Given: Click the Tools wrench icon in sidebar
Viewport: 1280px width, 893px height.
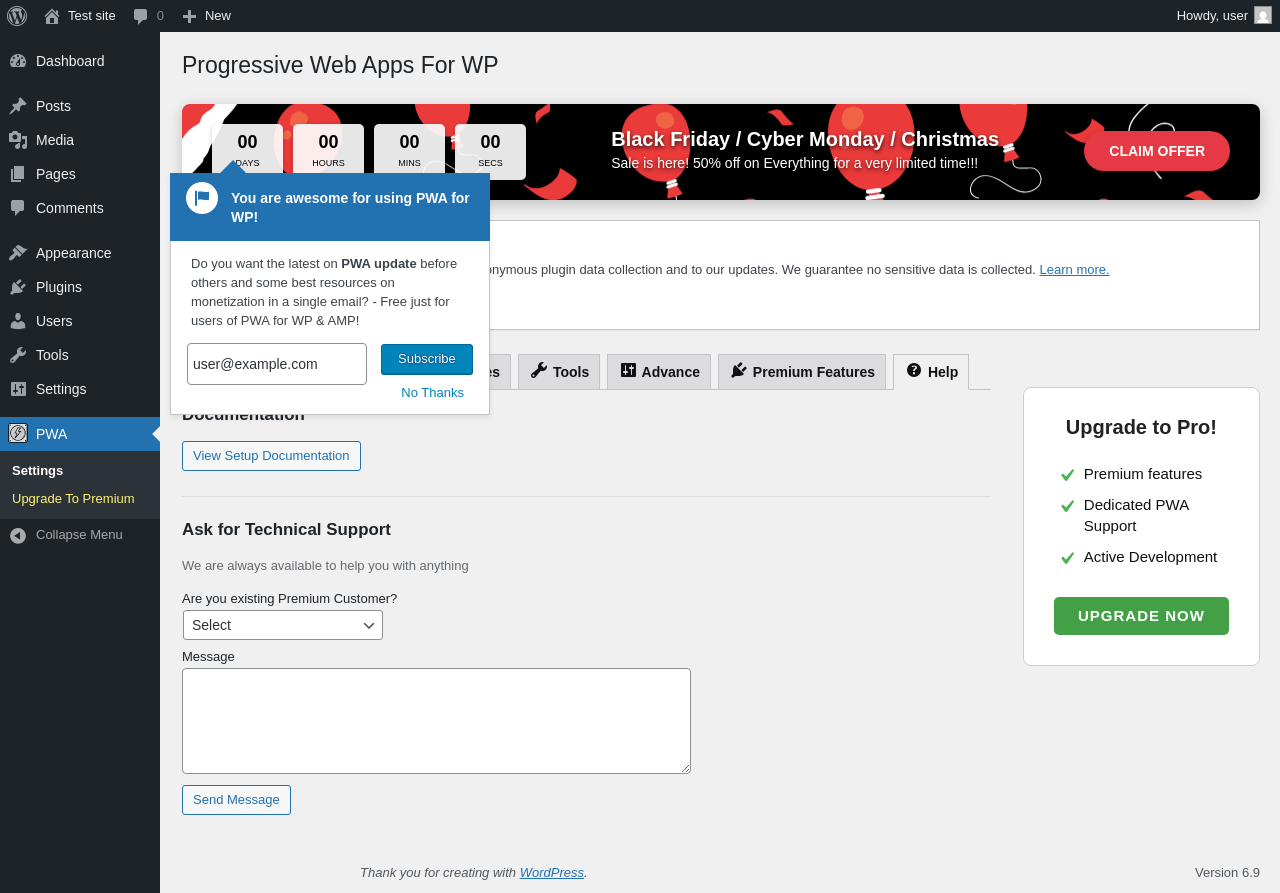Looking at the screenshot, I should pos(18,355).
